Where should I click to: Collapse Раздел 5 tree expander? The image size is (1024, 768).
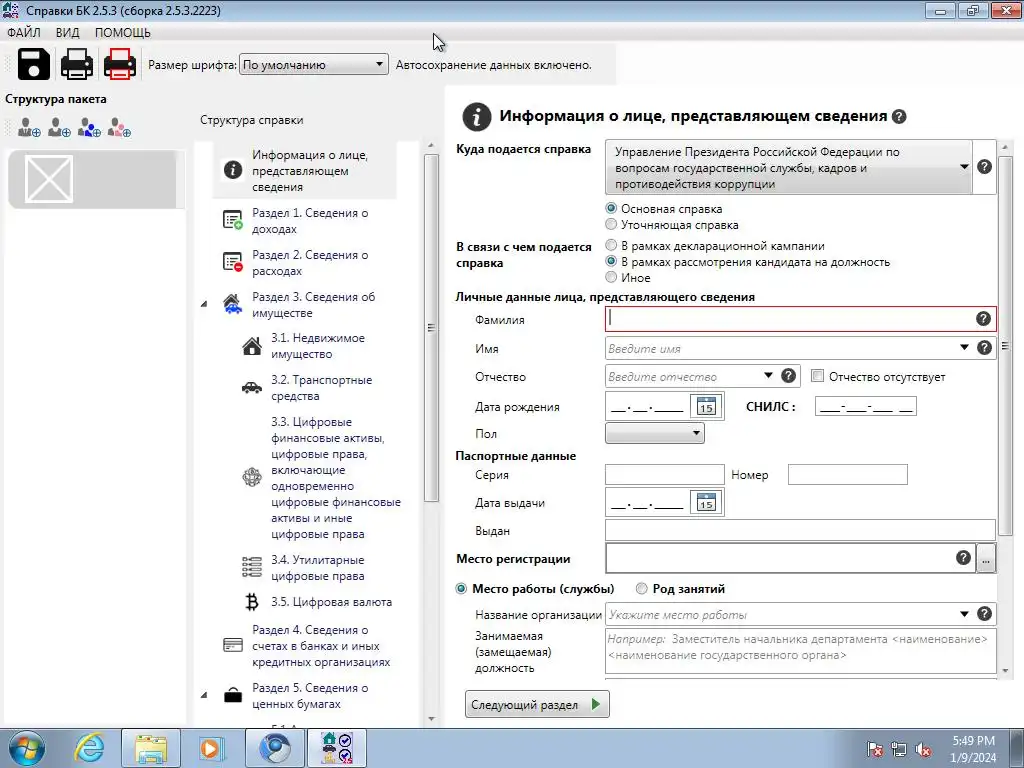click(x=204, y=696)
